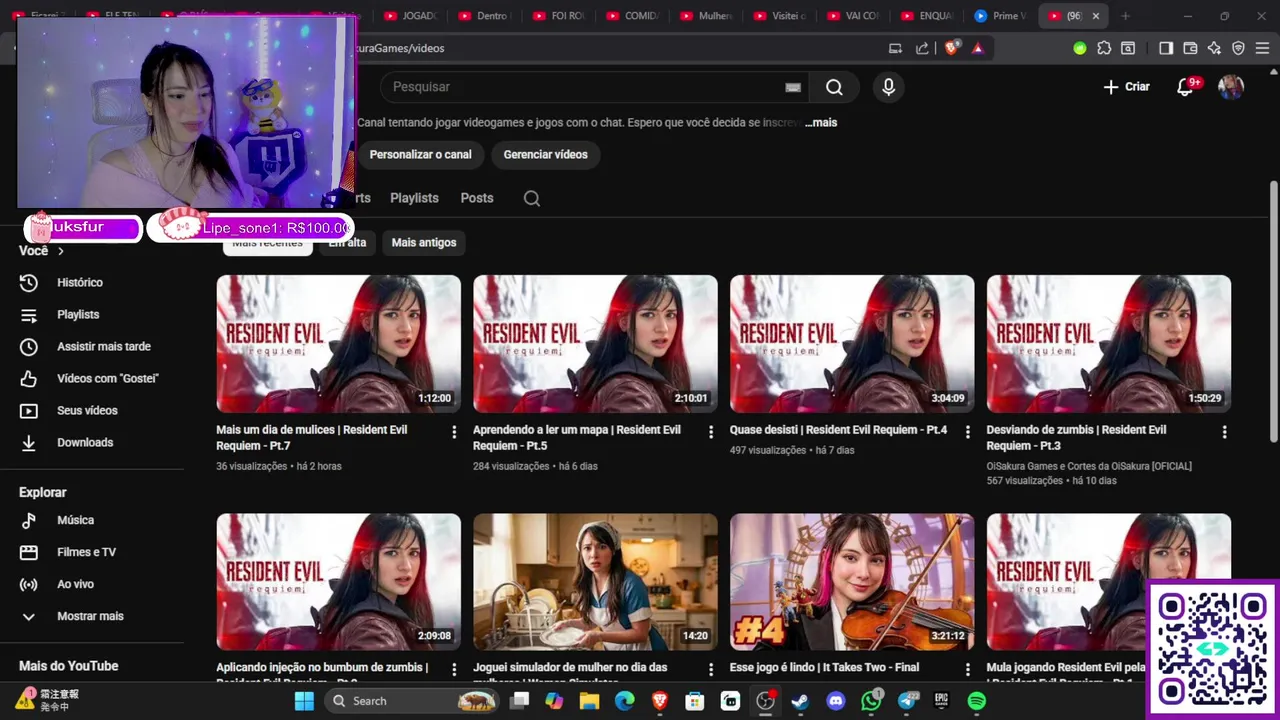Open WhatsApp from the taskbar
Screen dimensions: 1280x720
[871, 701]
